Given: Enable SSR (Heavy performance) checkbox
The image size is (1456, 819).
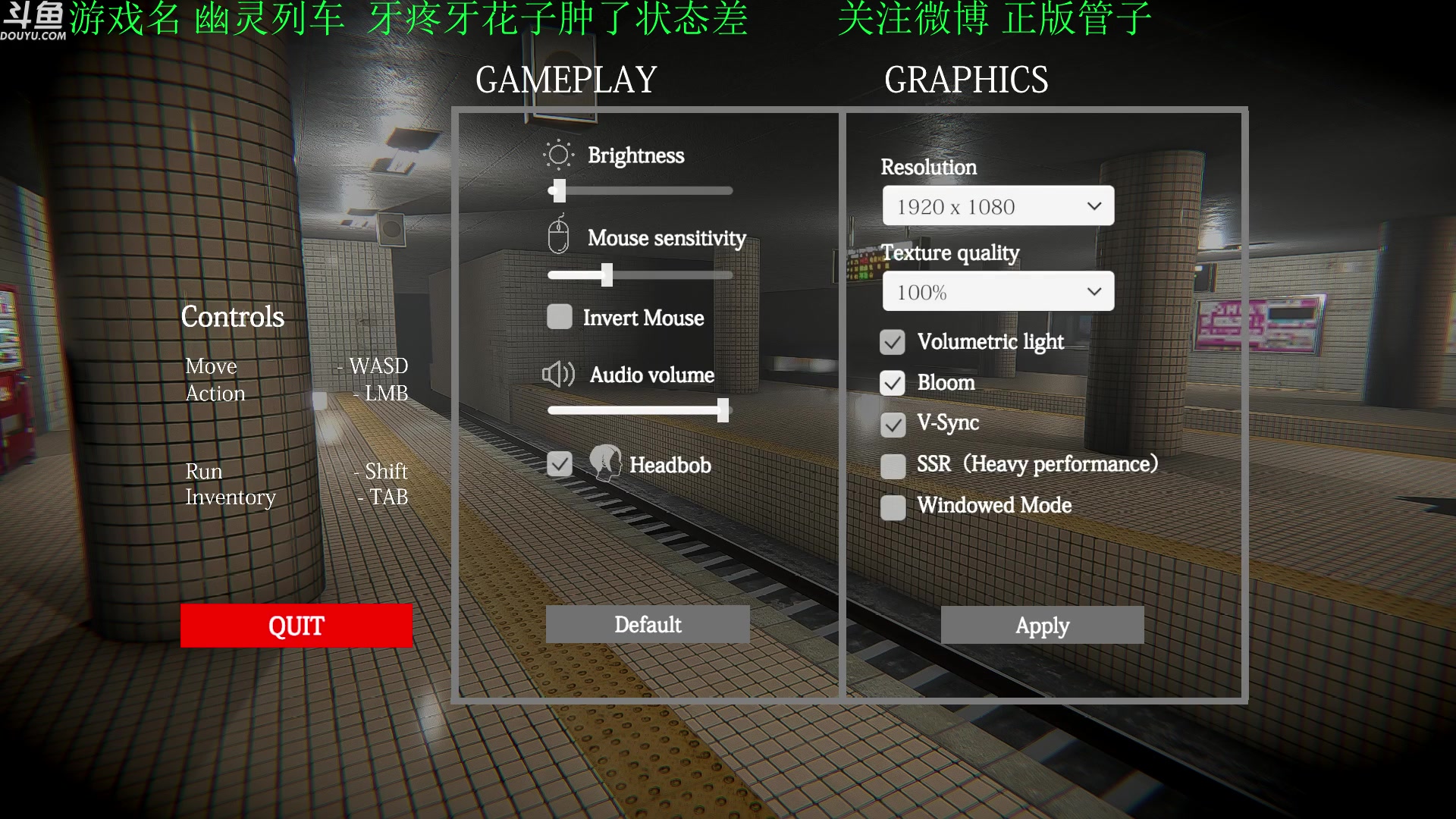Looking at the screenshot, I should coord(893,466).
